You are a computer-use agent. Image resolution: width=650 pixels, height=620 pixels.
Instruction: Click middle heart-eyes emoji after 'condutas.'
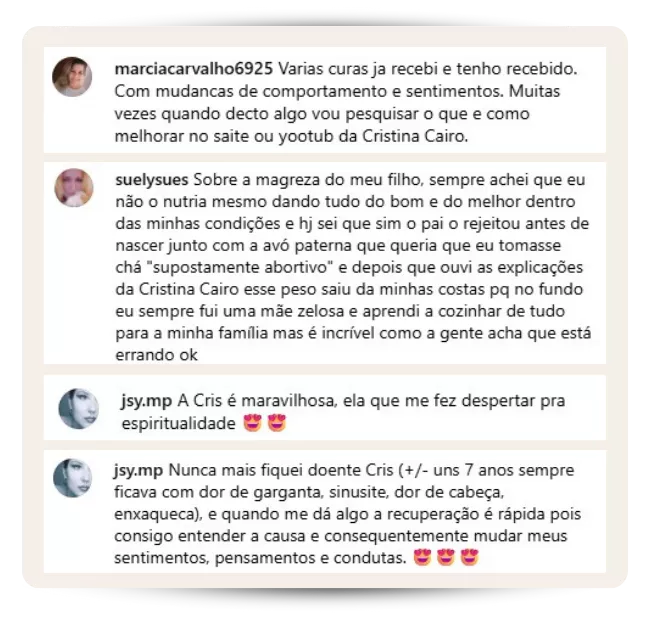(446, 557)
